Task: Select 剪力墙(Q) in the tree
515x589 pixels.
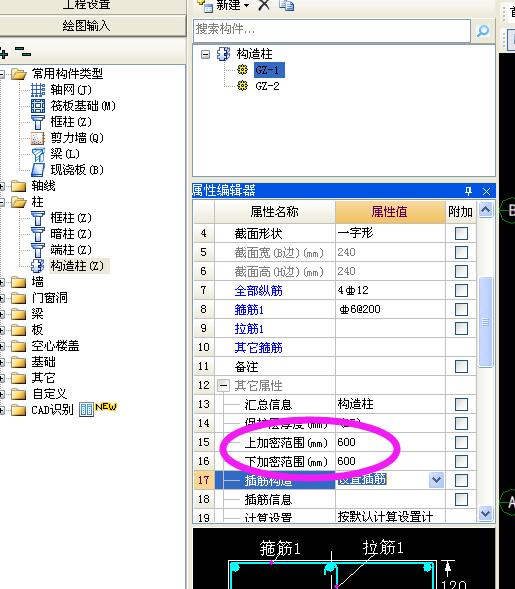Action: [x=77, y=138]
